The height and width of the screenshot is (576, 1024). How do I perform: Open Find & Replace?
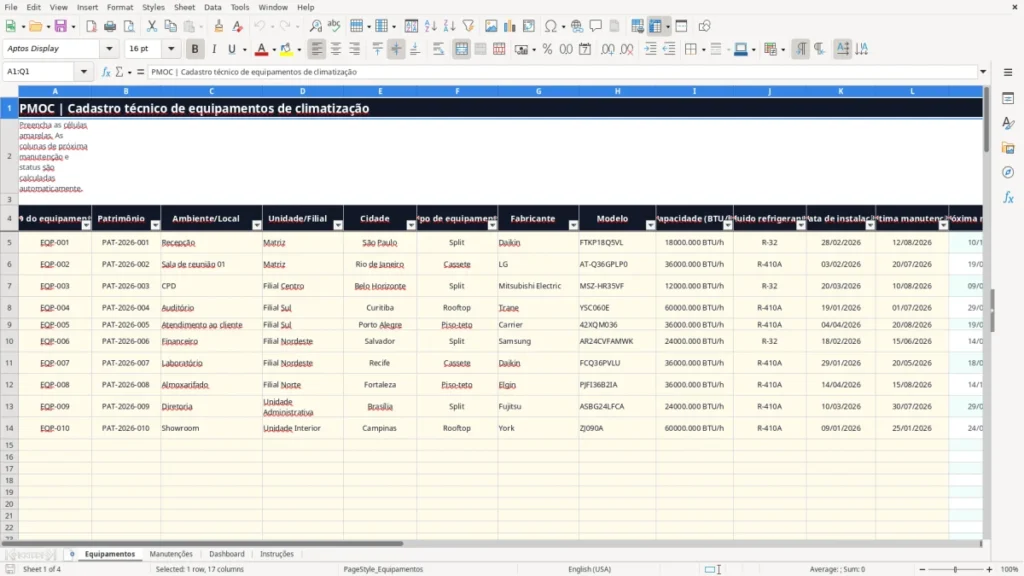point(315,26)
